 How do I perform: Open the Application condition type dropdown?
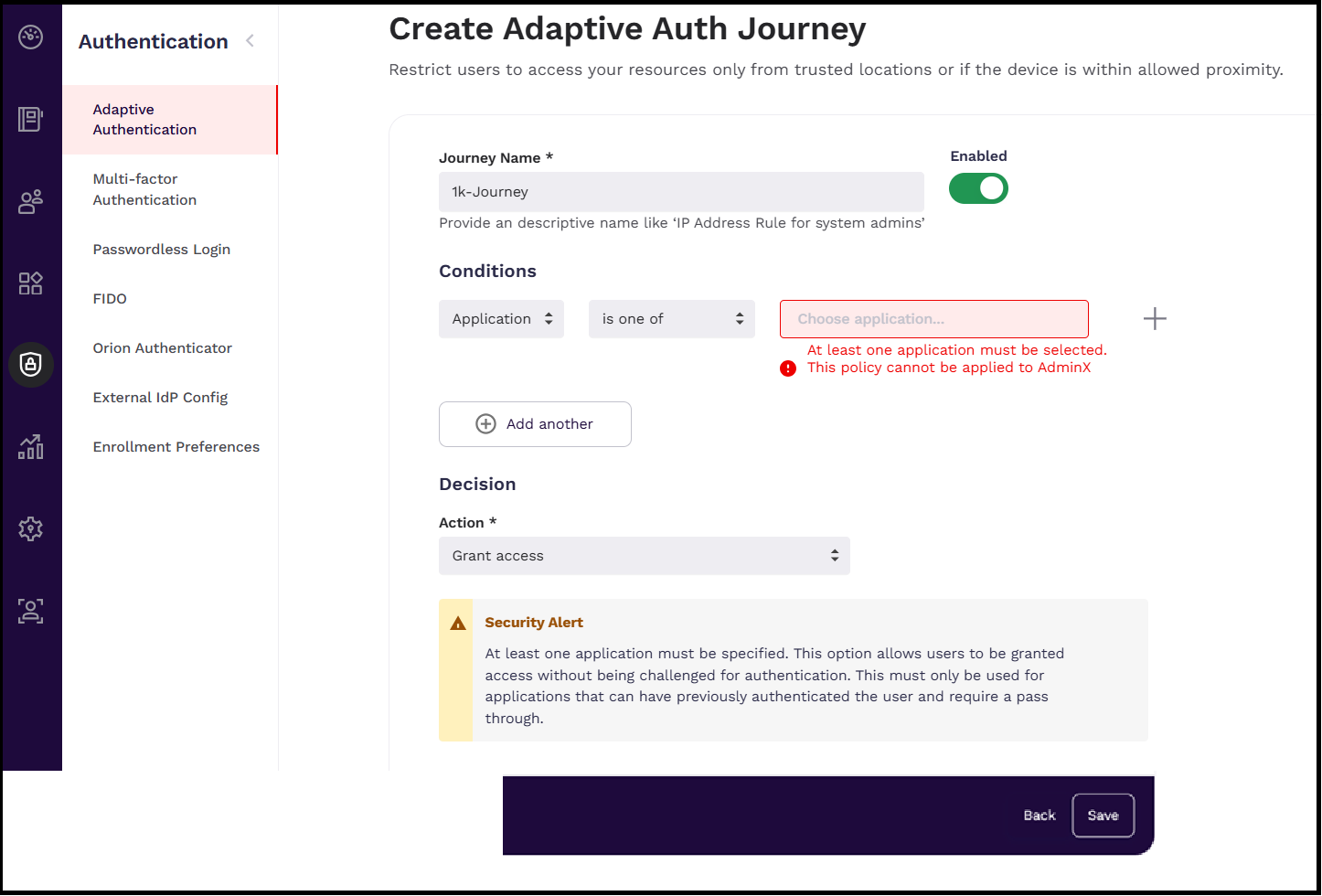(x=501, y=319)
